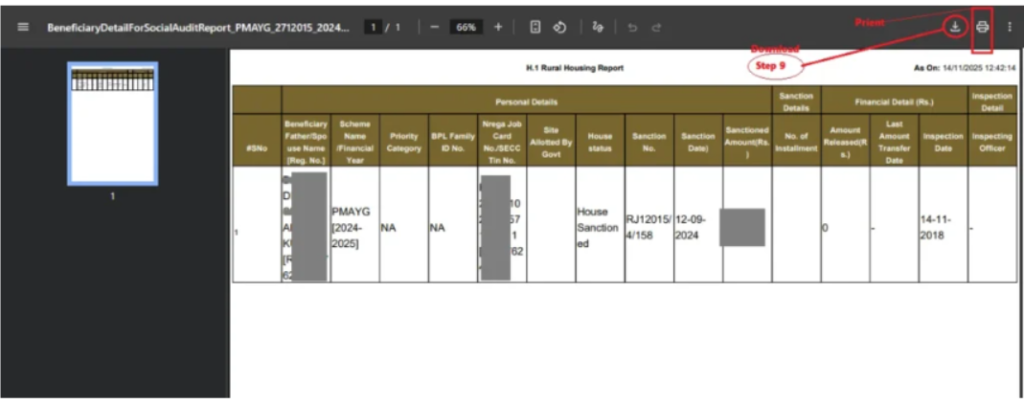
Task: Click the PDF file name title
Action: tap(198, 28)
